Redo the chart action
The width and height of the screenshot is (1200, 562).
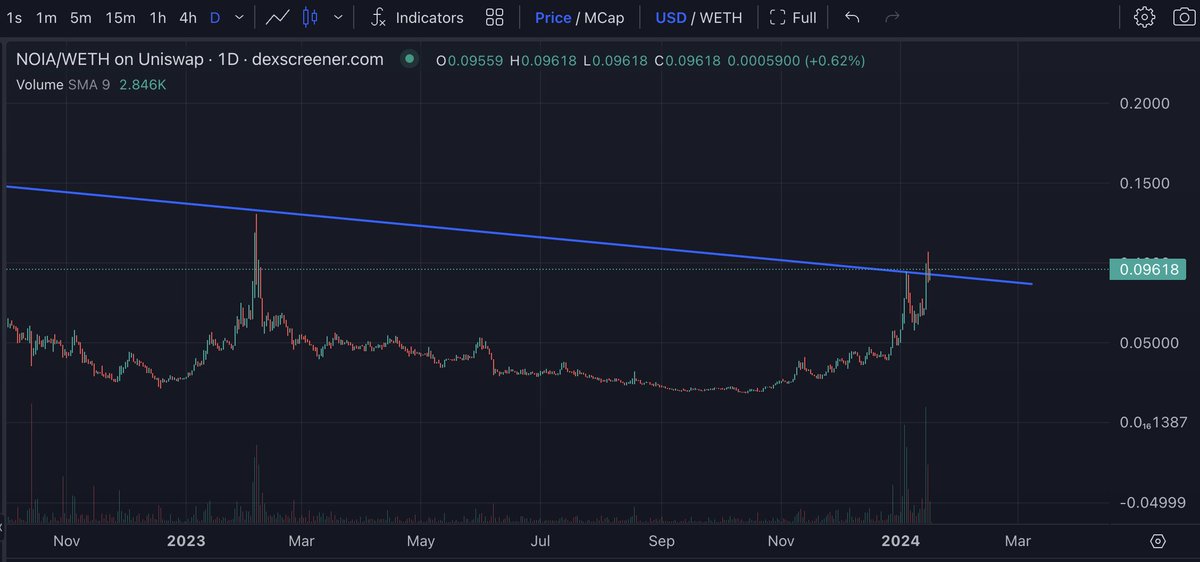pos(894,17)
